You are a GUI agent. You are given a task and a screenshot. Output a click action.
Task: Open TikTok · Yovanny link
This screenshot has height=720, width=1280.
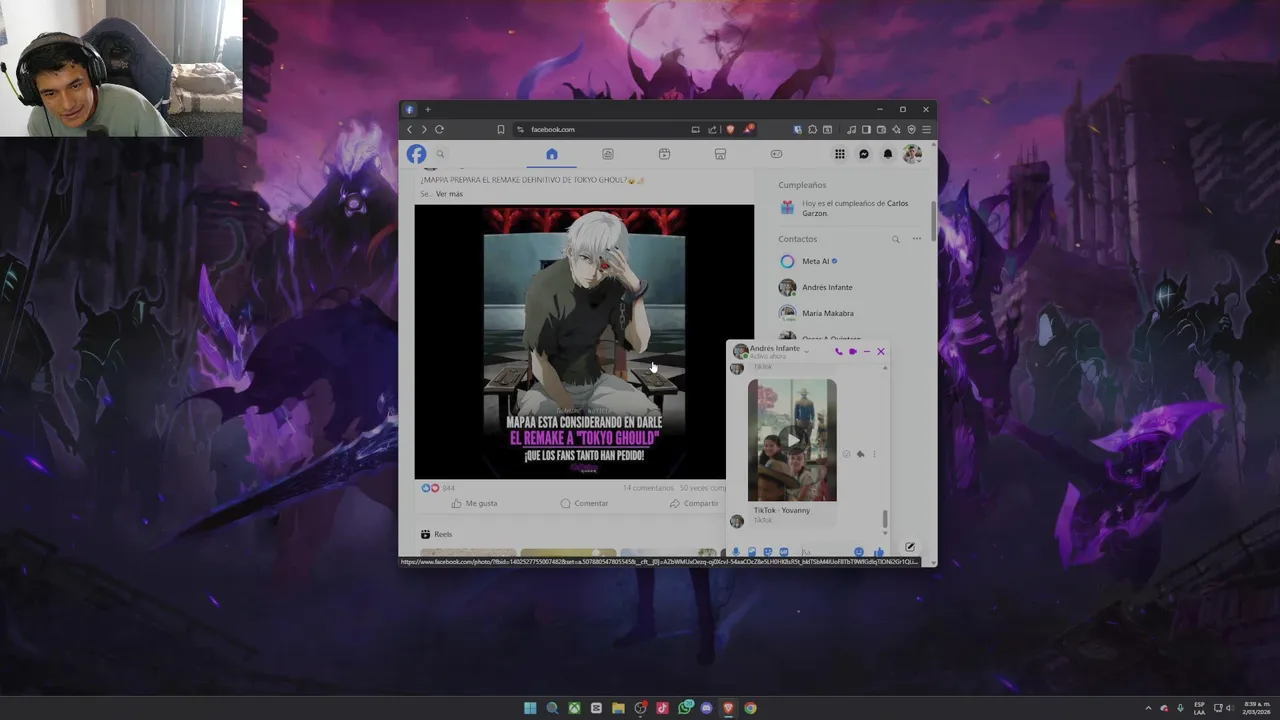pyautogui.click(x=782, y=510)
